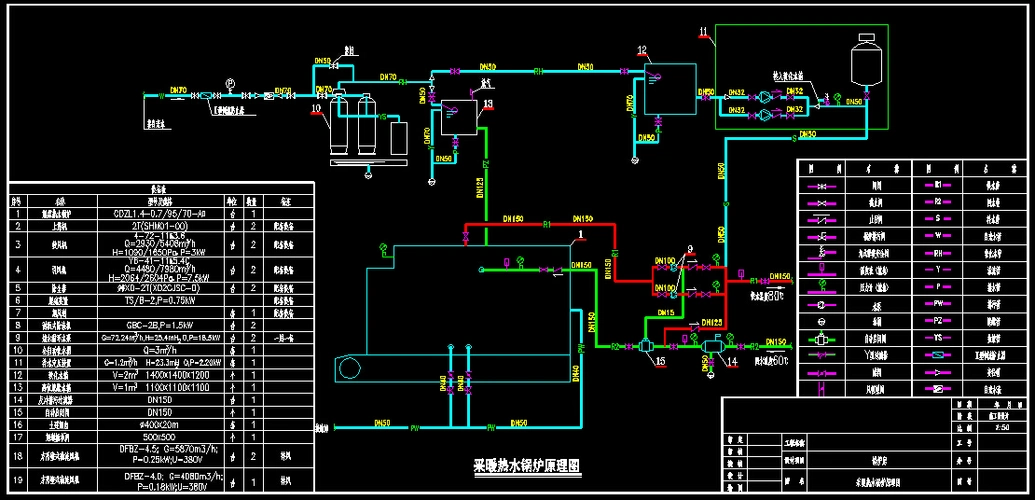Click the PW symbol in the legend table

(937, 303)
